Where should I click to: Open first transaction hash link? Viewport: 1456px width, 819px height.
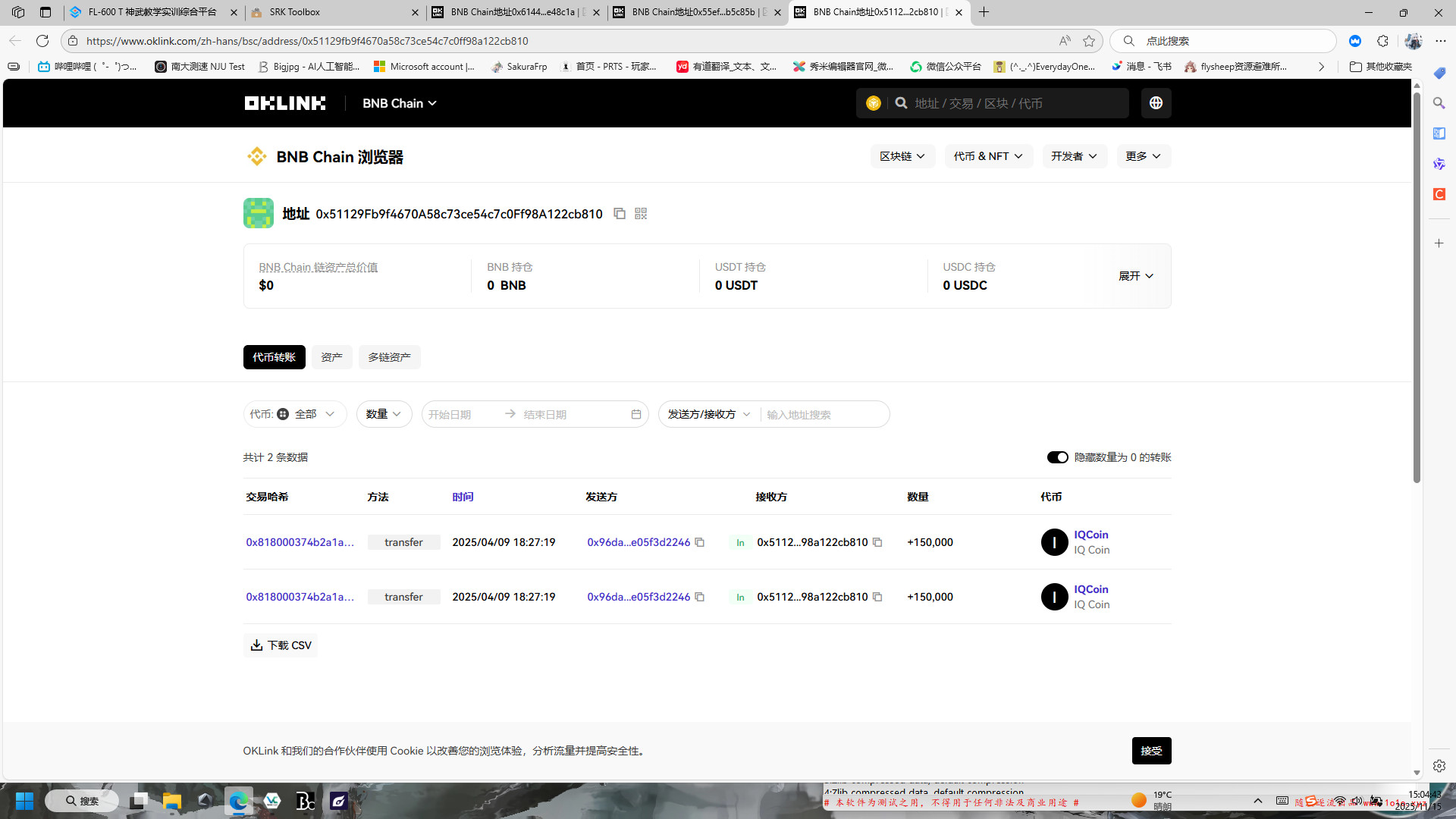[300, 542]
